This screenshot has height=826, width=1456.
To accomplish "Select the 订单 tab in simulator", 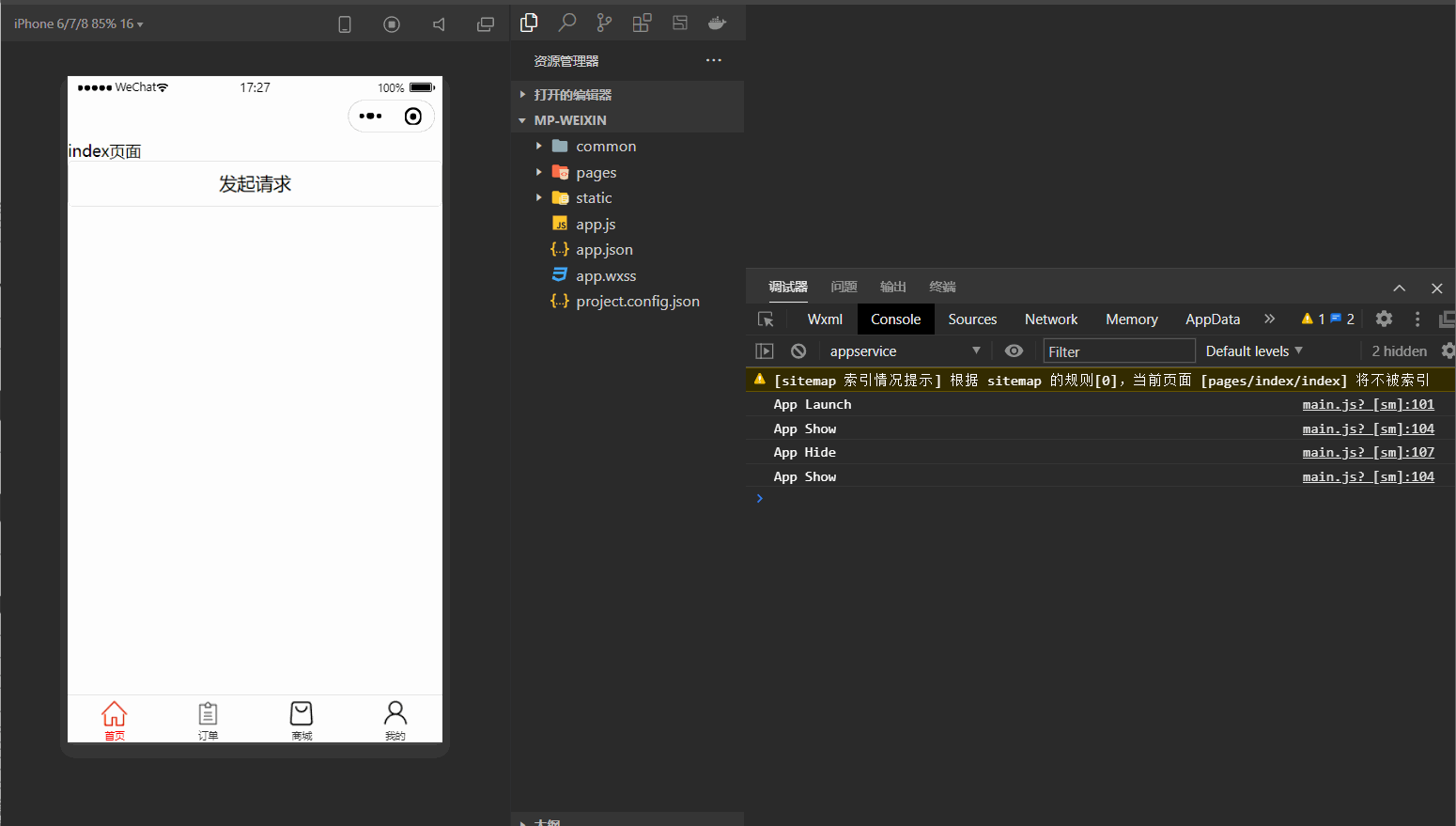I will (208, 720).
